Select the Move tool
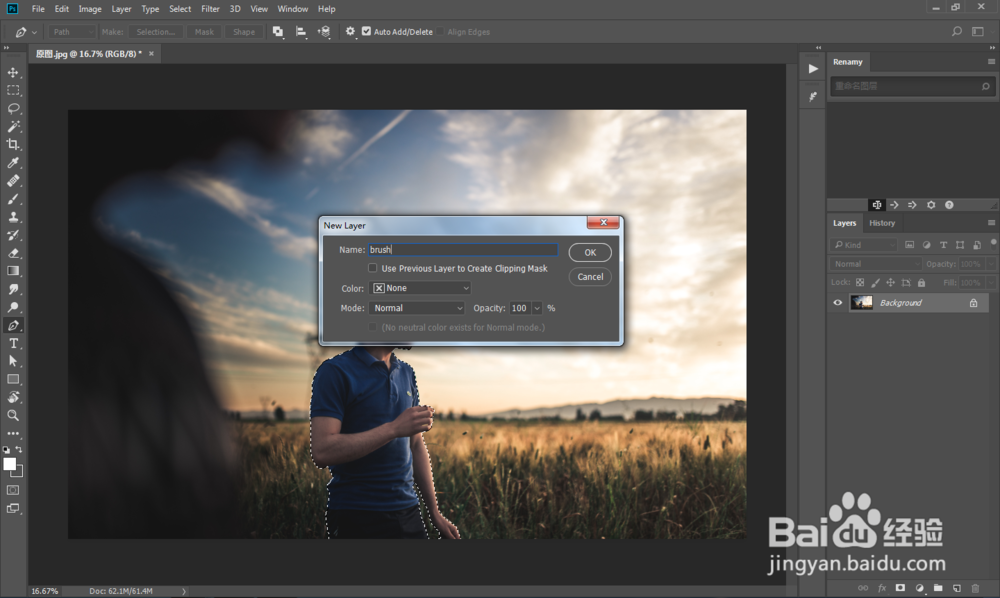The height and width of the screenshot is (598, 1000). tap(13, 73)
